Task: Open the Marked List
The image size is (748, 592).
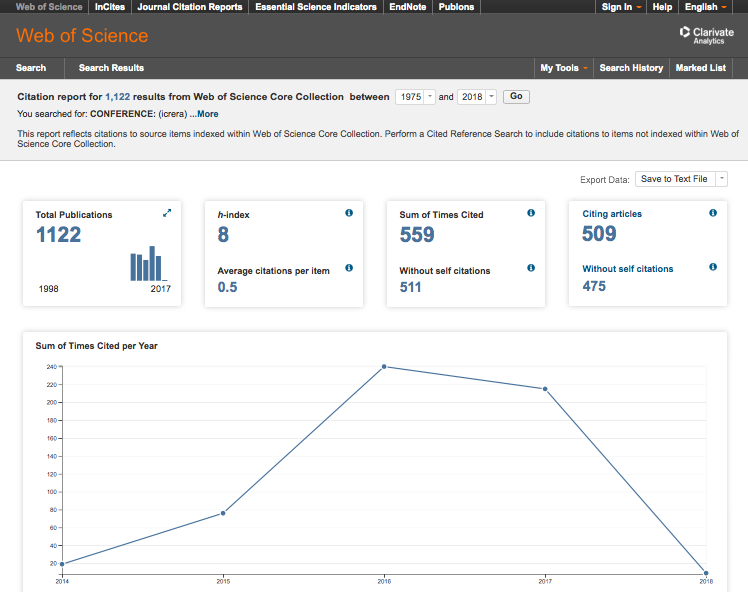Action: point(701,68)
